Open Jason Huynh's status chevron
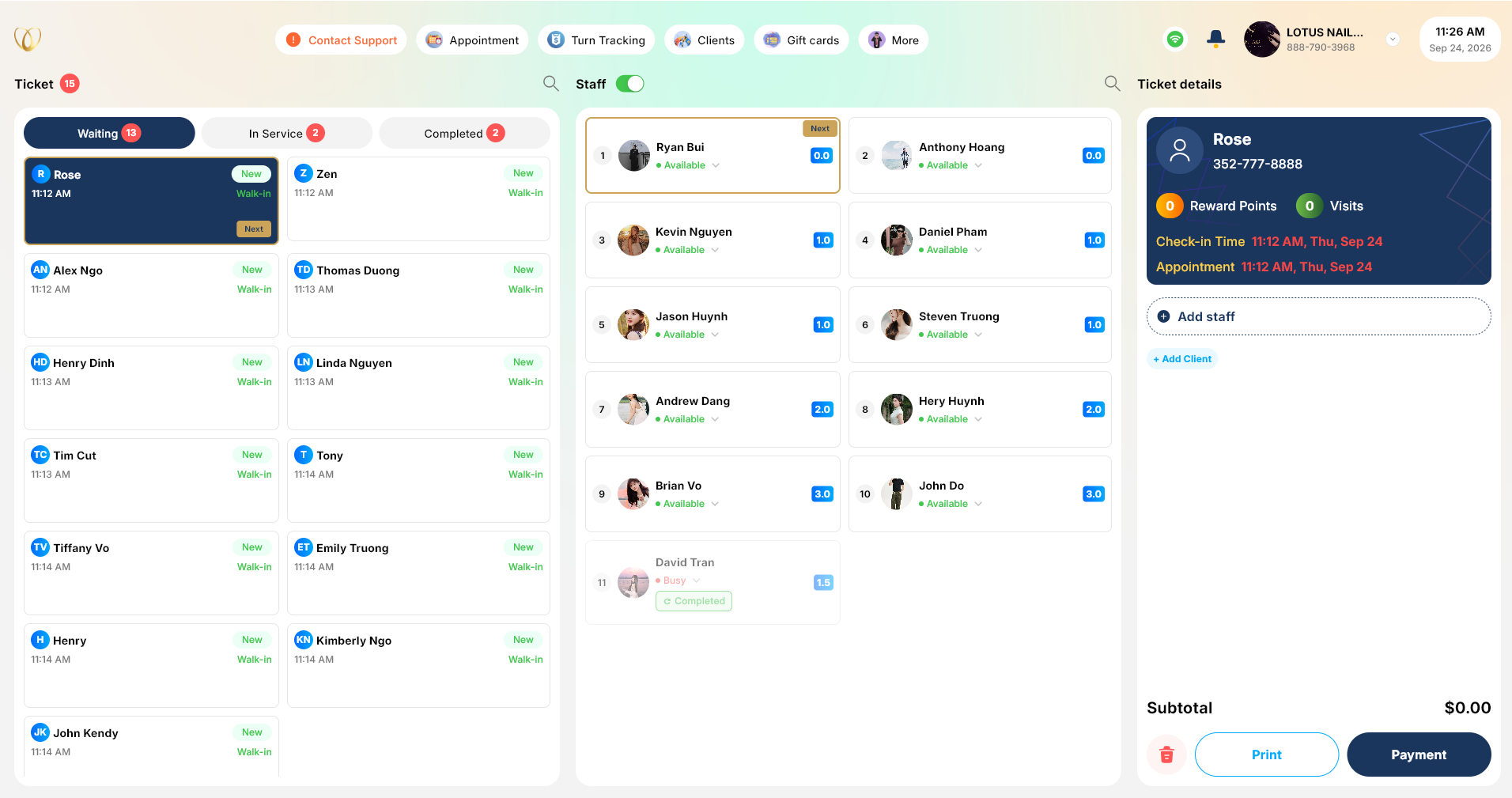Image resolution: width=1512 pixels, height=798 pixels. [x=715, y=335]
